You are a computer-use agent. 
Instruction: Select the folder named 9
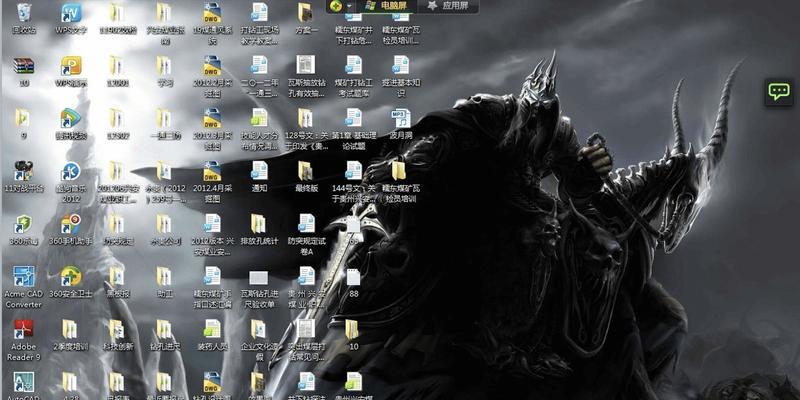[23, 124]
